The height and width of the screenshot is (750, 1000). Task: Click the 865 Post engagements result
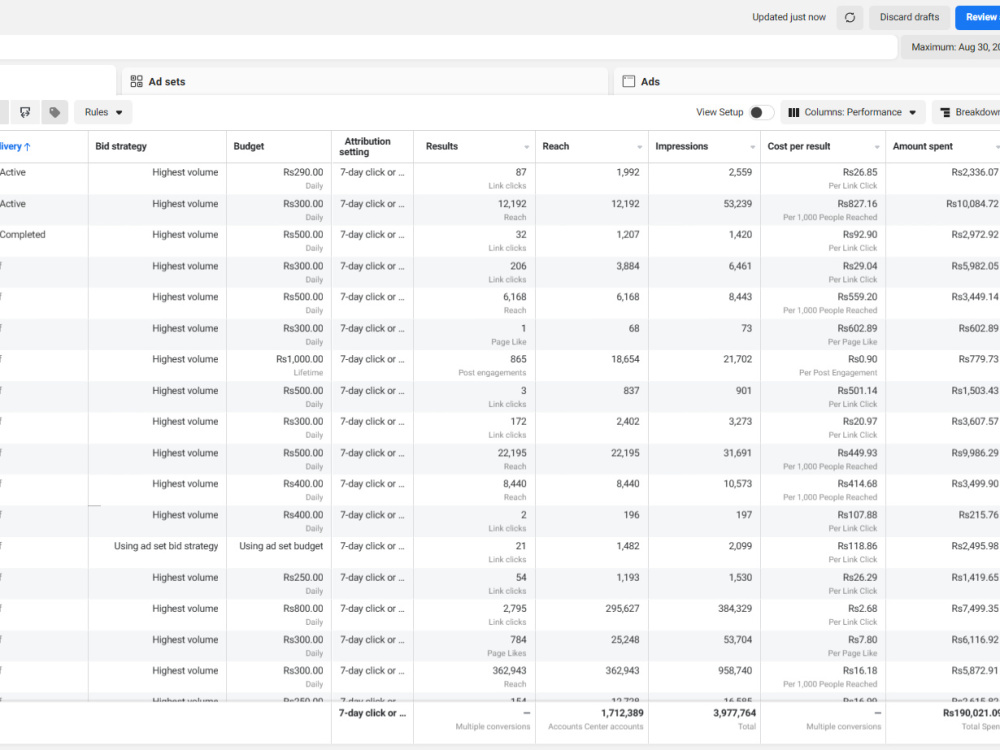(x=518, y=359)
